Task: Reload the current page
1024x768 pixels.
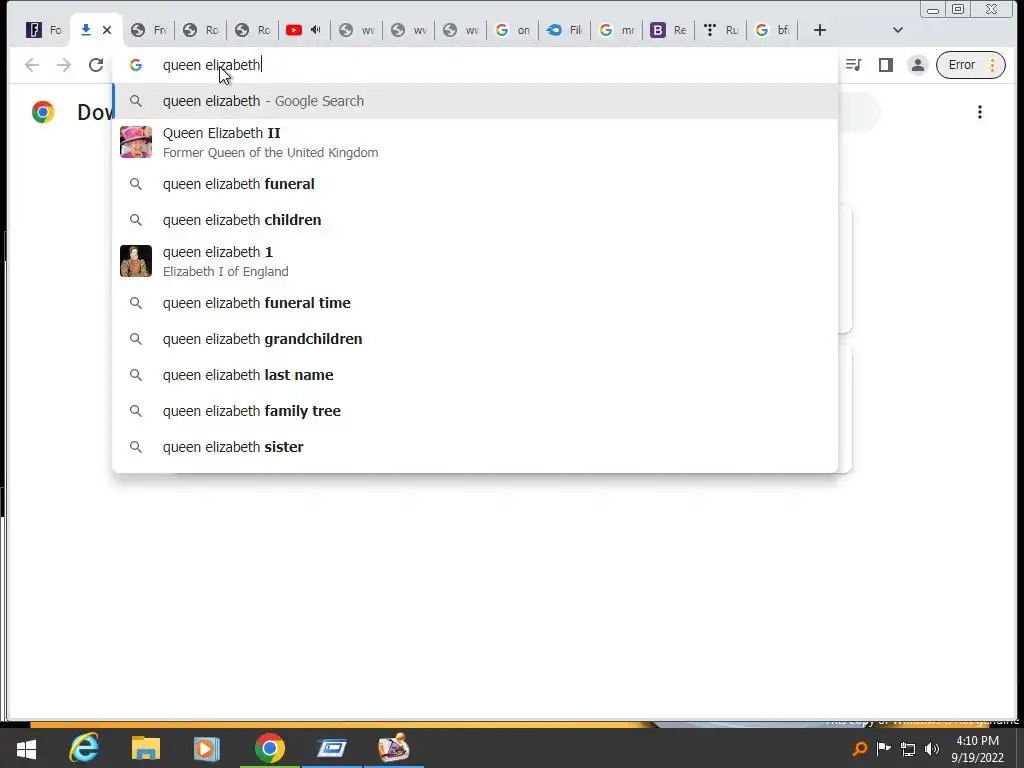Action: 96,65
